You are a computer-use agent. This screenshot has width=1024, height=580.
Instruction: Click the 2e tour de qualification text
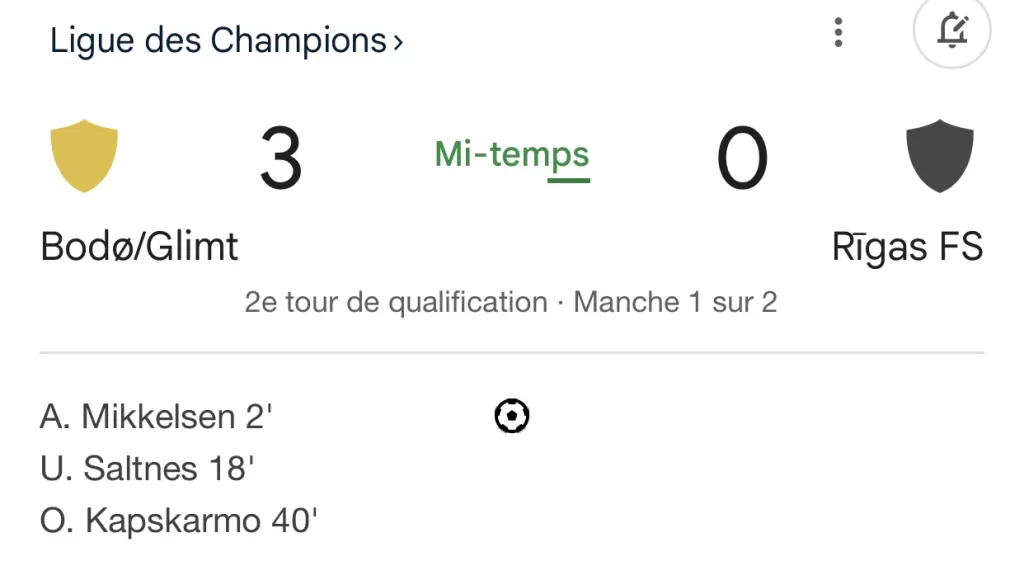(x=396, y=302)
